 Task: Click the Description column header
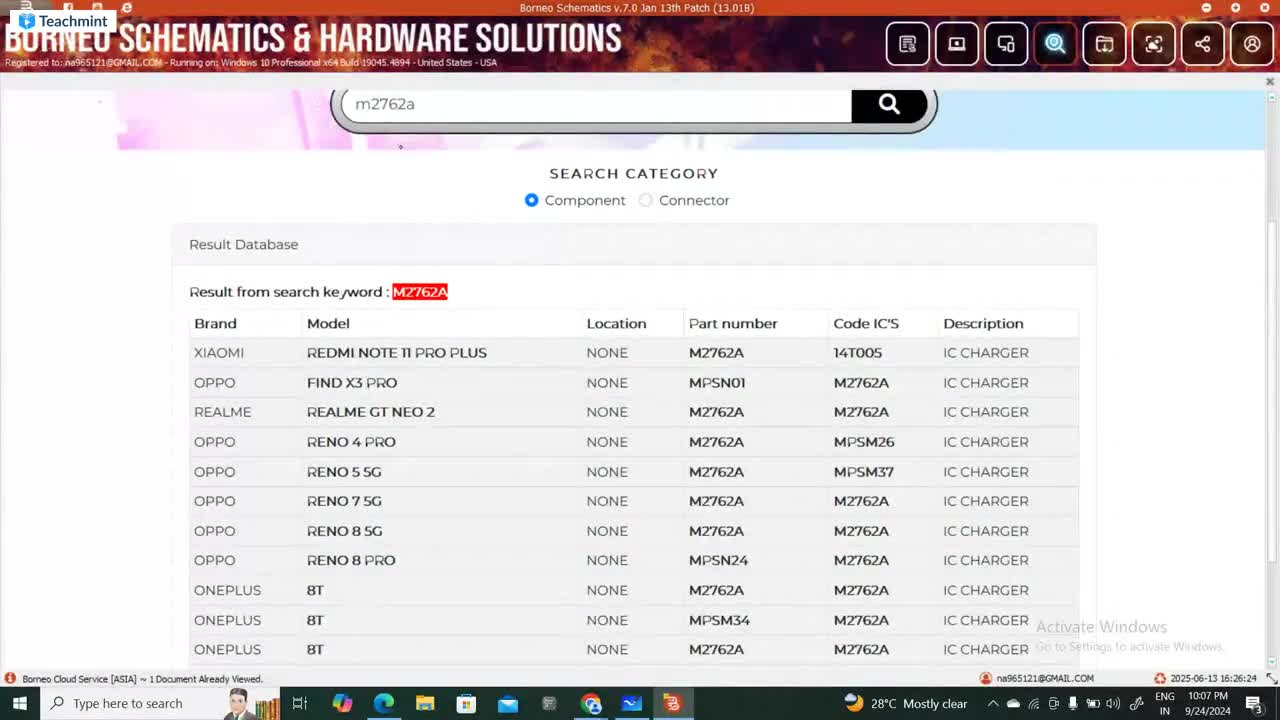[x=983, y=323]
